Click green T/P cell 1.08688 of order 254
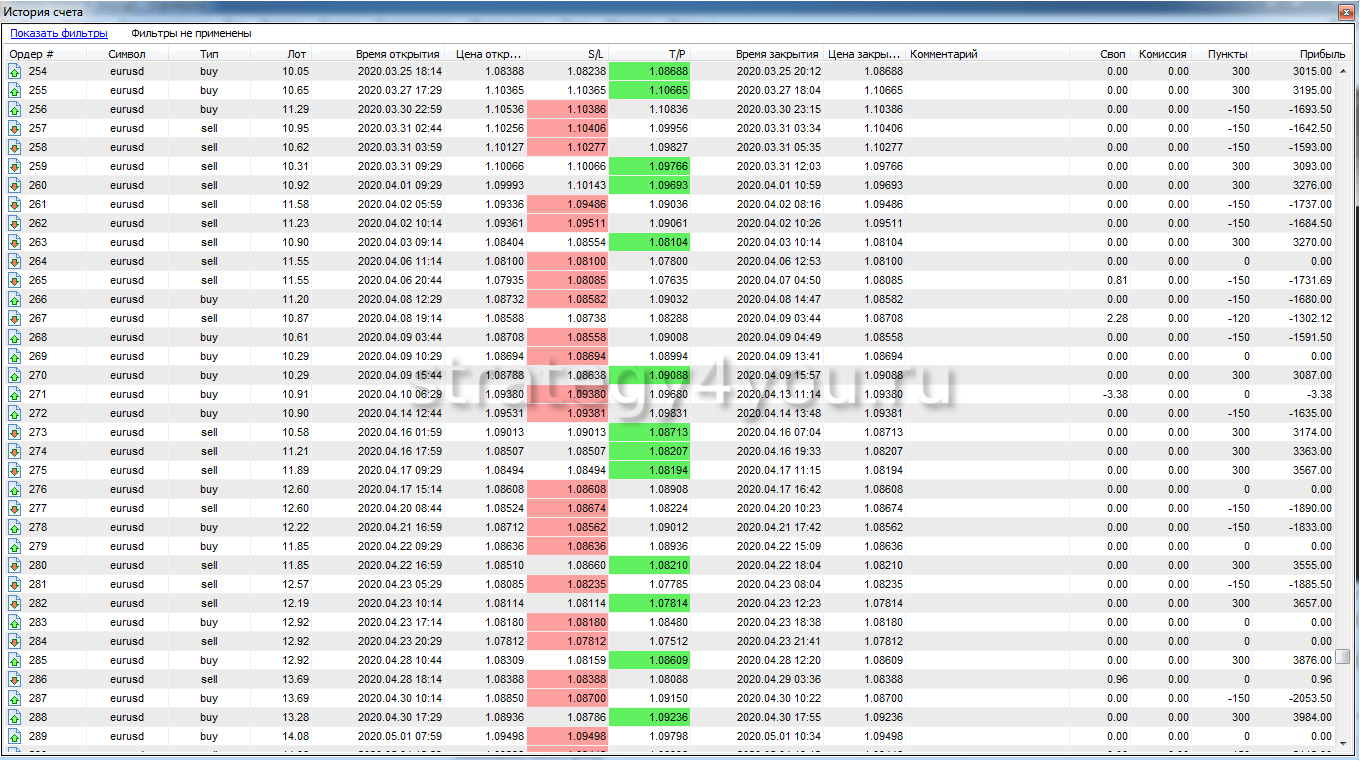 [x=649, y=71]
